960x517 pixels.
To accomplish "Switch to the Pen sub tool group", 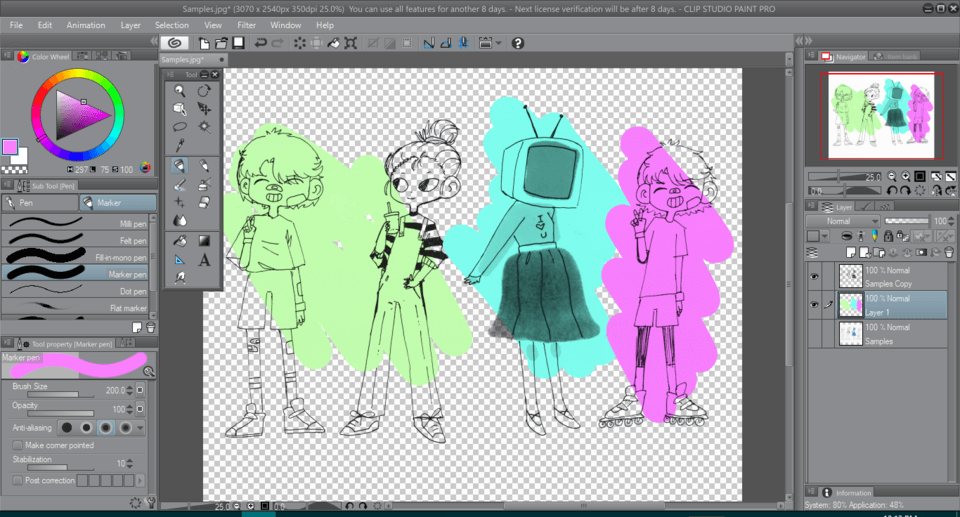I will [x=40, y=203].
